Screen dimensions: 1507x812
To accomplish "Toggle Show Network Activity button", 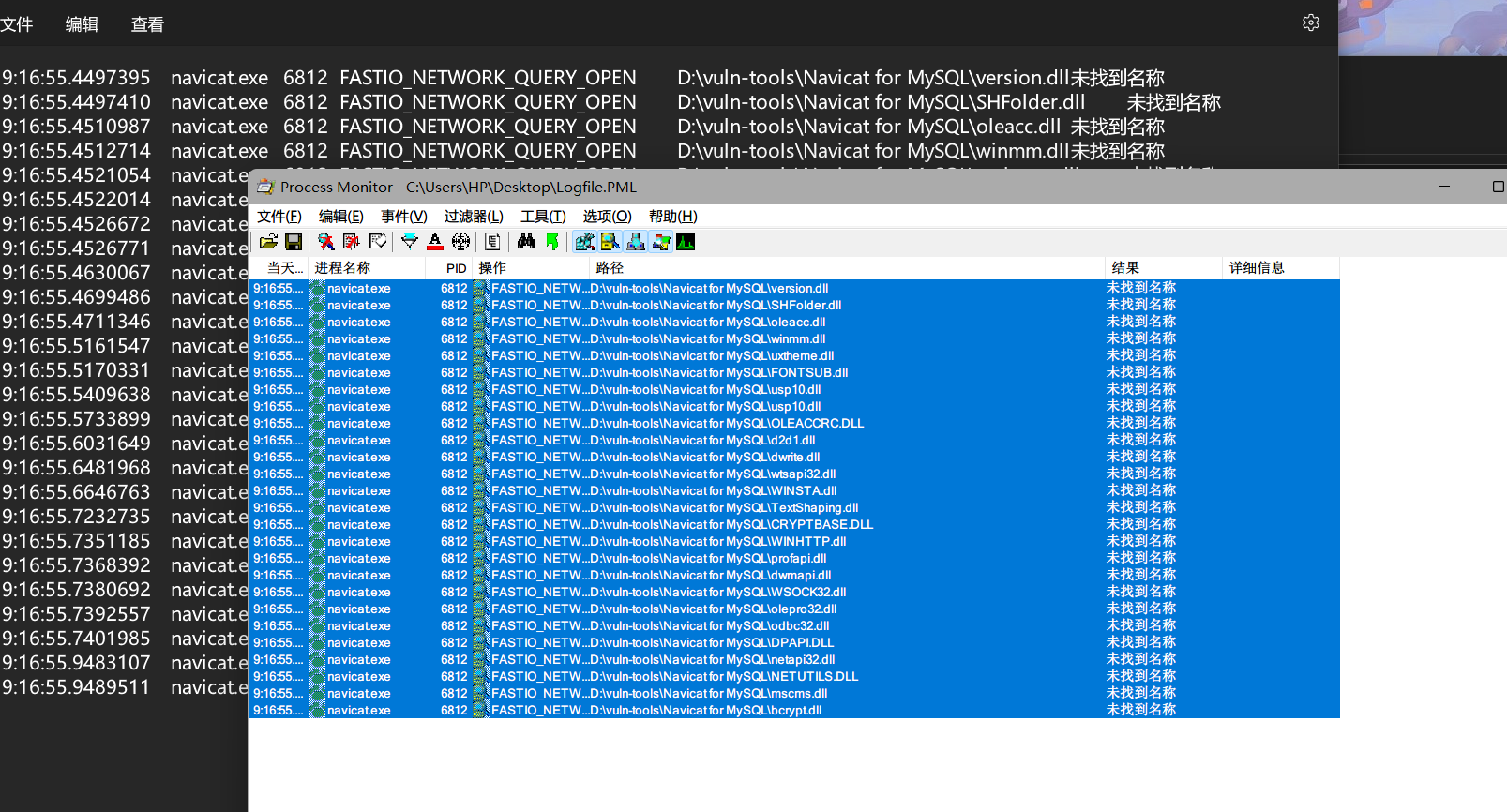I will coord(635,242).
